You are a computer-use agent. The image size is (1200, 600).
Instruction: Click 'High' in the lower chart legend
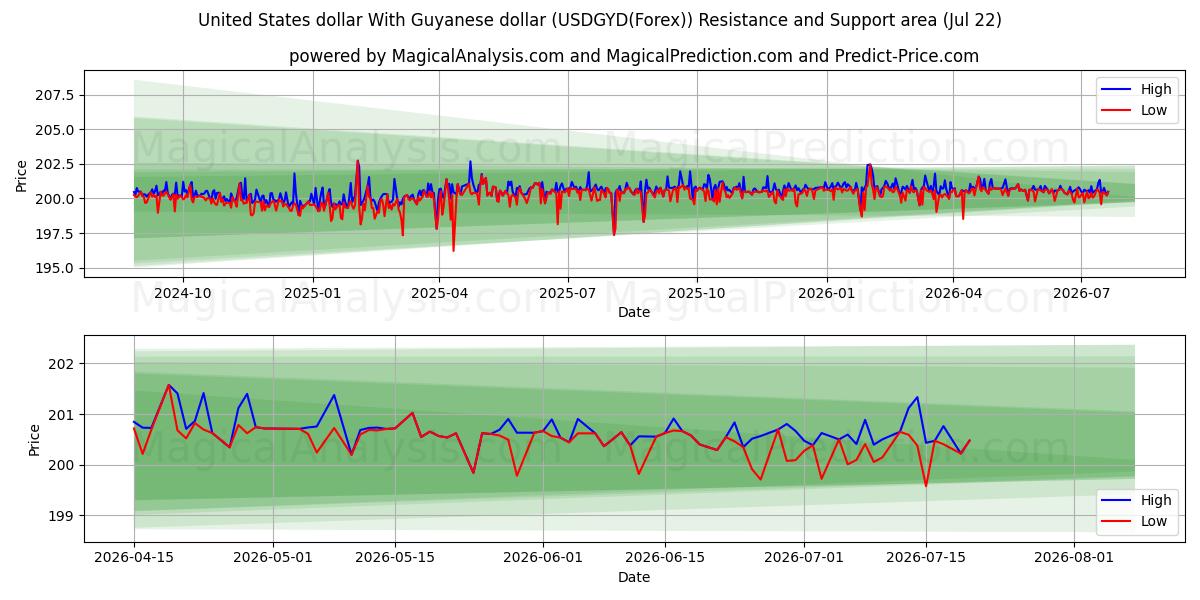point(1156,500)
